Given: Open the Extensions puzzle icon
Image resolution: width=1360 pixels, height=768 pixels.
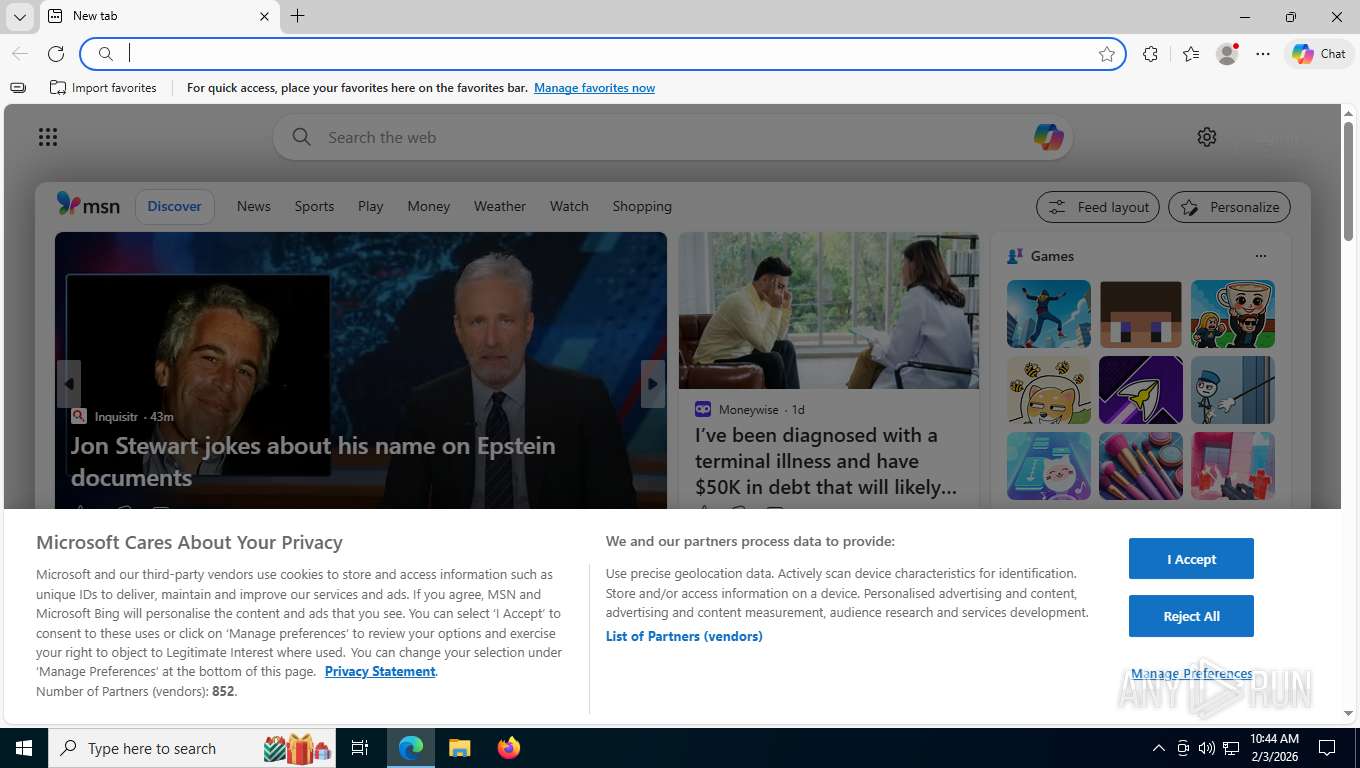Looking at the screenshot, I should tap(1150, 54).
